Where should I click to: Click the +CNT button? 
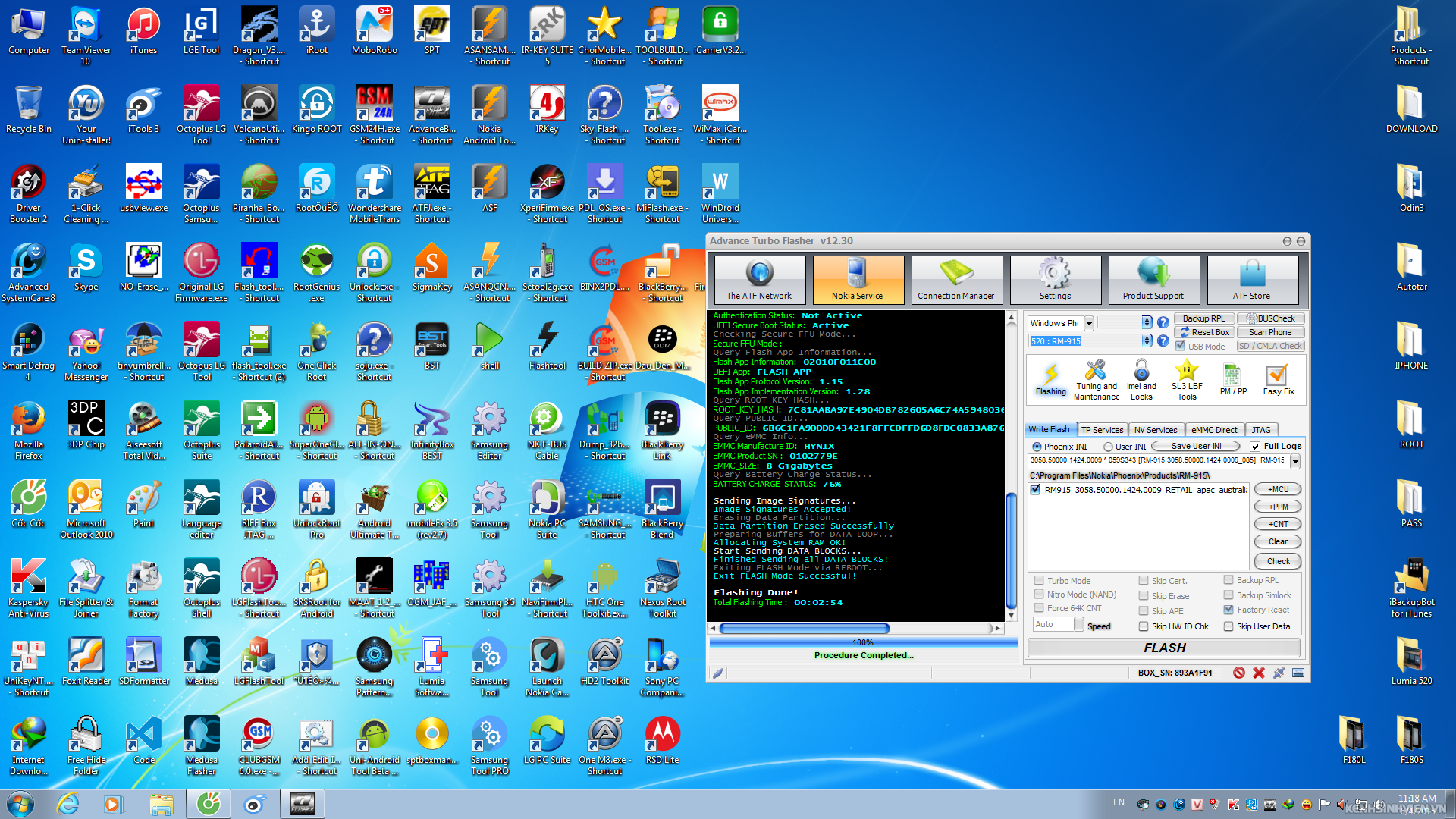1279,524
